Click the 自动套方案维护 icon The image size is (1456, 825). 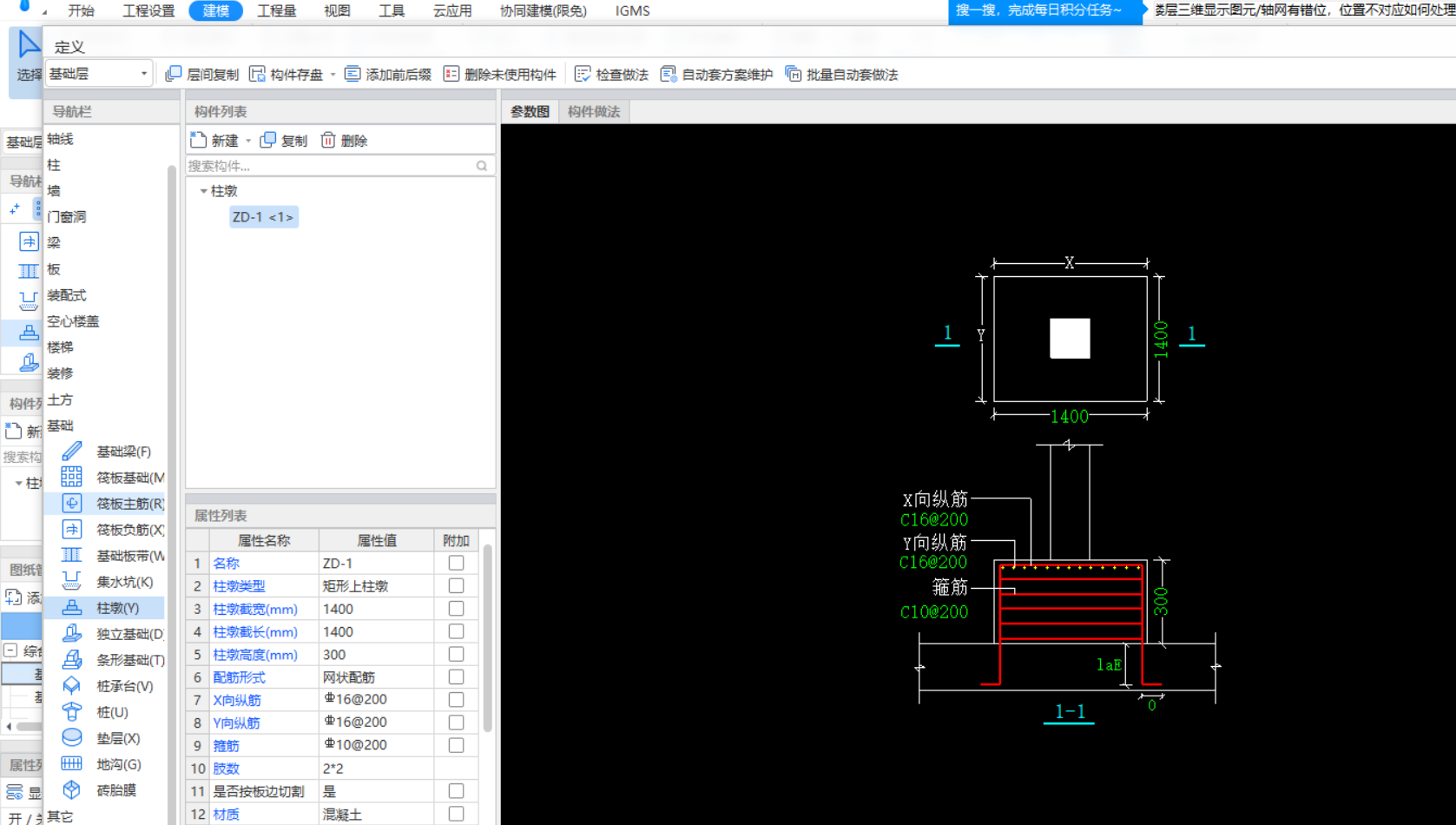pos(669,74)
